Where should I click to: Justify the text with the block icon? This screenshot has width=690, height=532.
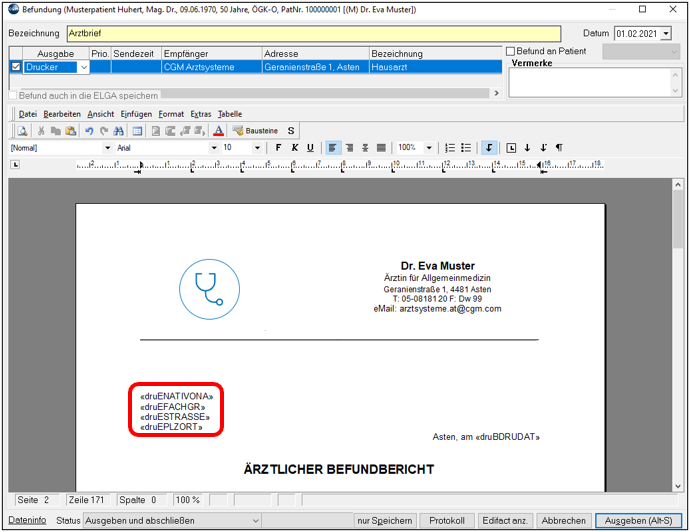click(382, 148)
